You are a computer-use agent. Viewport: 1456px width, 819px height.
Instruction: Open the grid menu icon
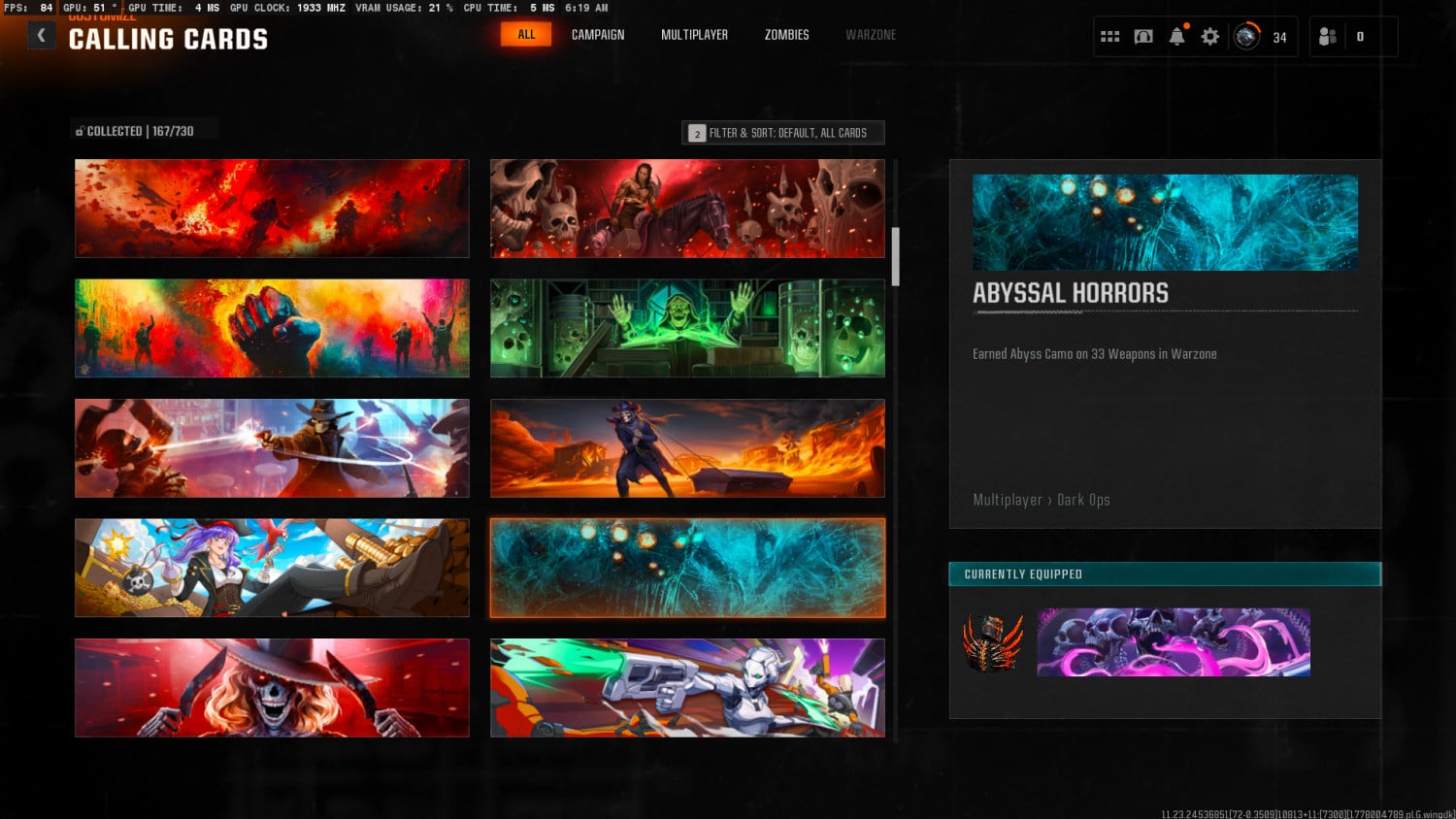1110,37
